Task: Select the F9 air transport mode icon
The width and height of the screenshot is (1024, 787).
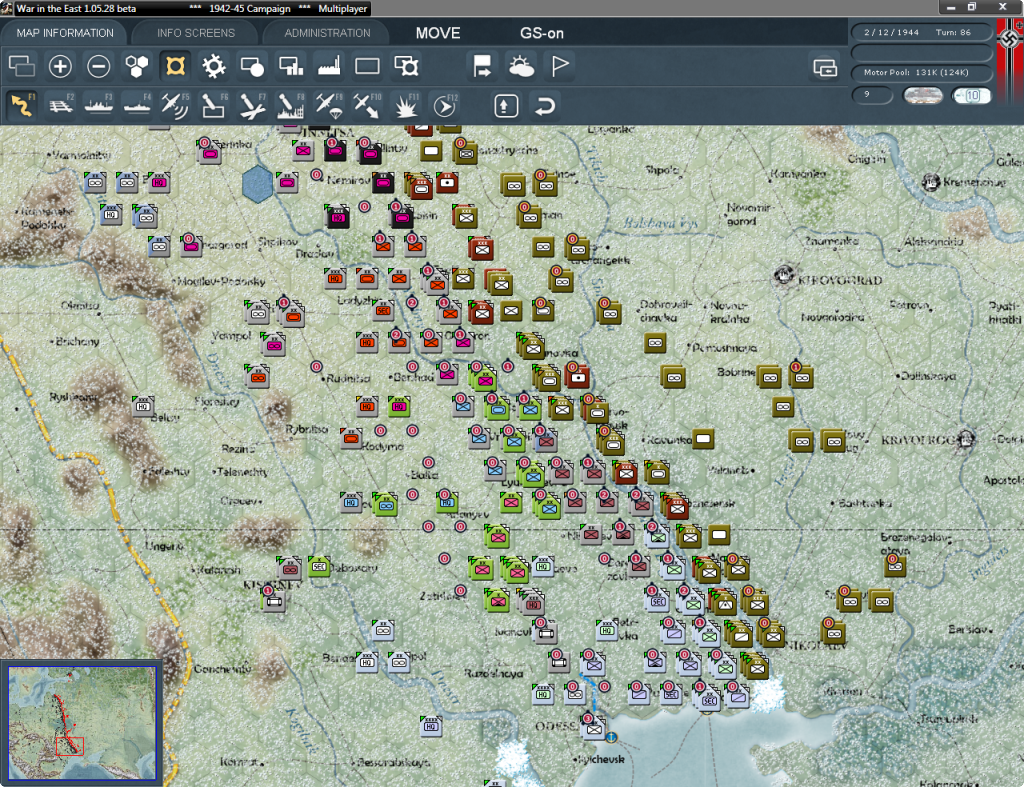Action: click(328, 105)
